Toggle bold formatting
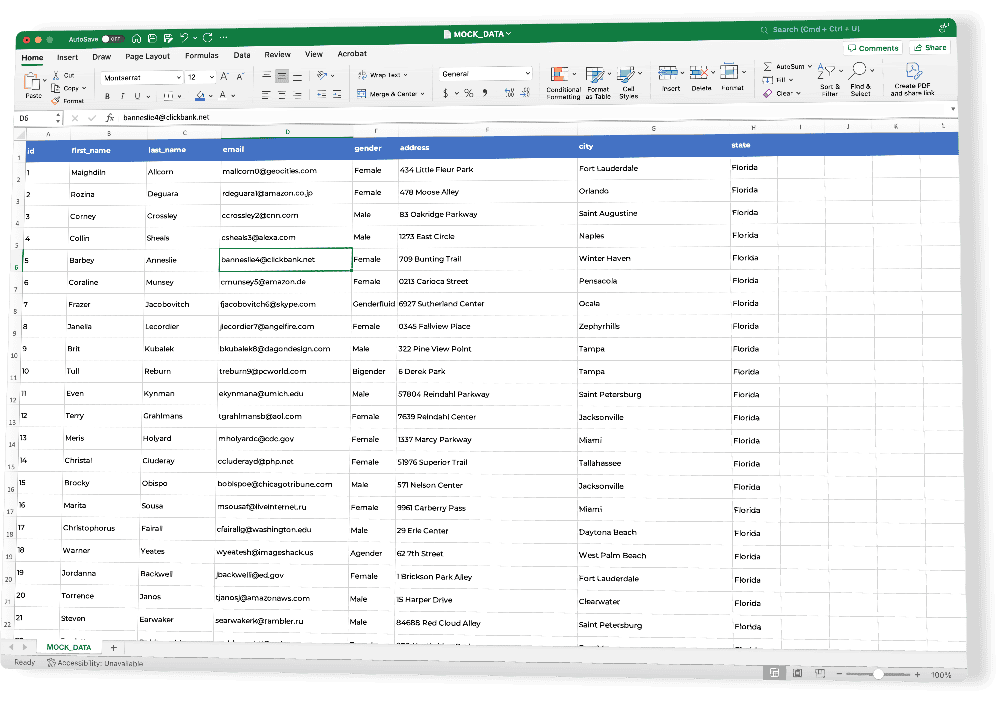Viewport: 1006px width, 701px height. (108, 97)
